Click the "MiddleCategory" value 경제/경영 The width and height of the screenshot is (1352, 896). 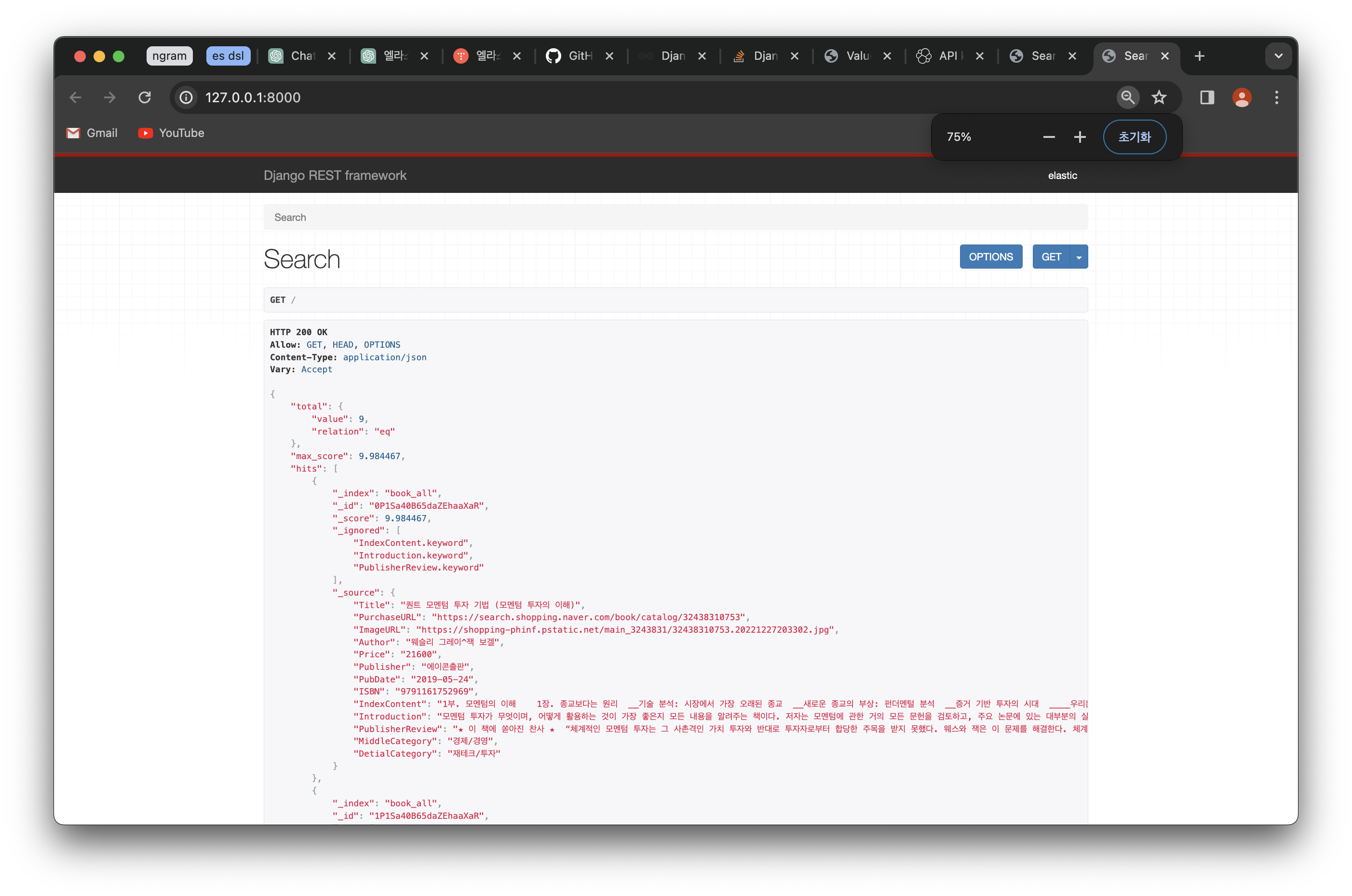click(470, 741)
